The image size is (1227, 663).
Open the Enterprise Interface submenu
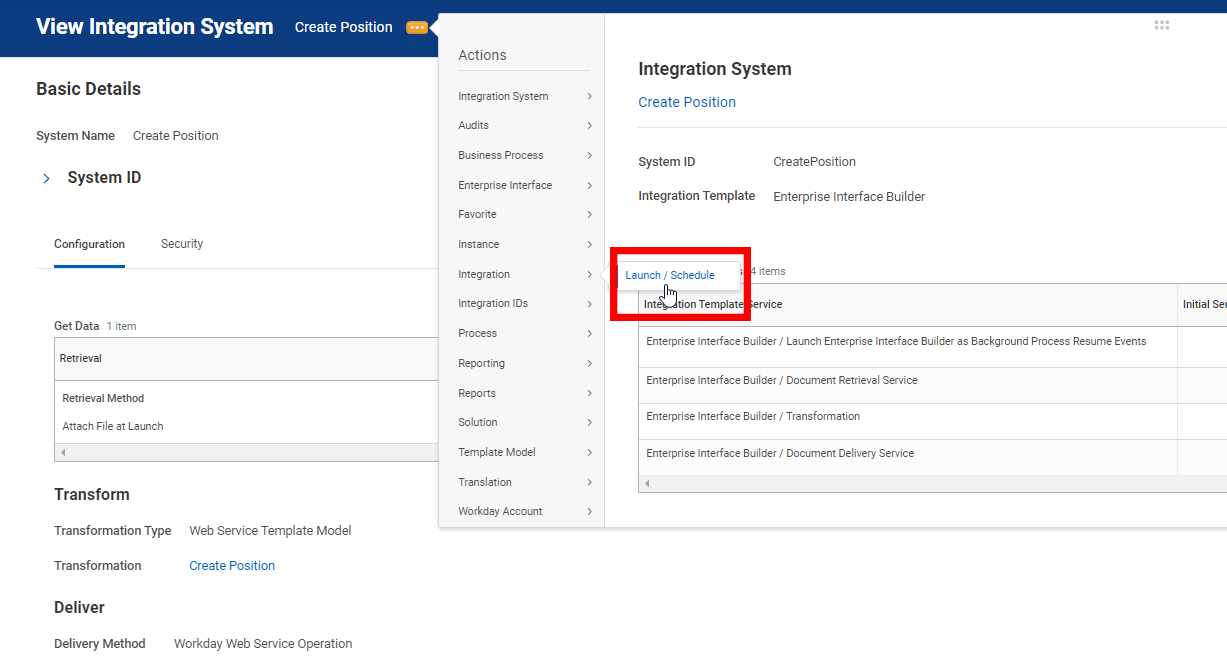pos(525,186)
